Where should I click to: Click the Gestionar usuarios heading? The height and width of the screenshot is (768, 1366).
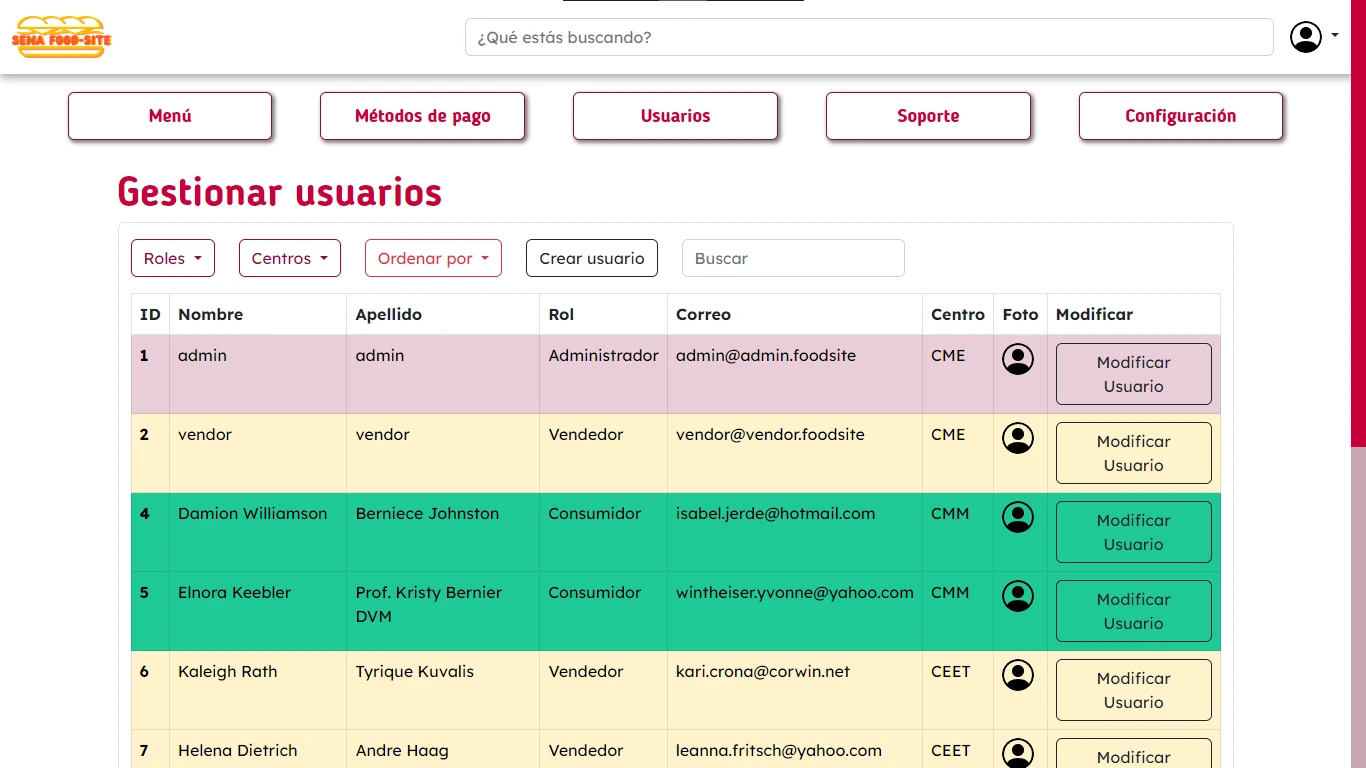tap(280, 192)
